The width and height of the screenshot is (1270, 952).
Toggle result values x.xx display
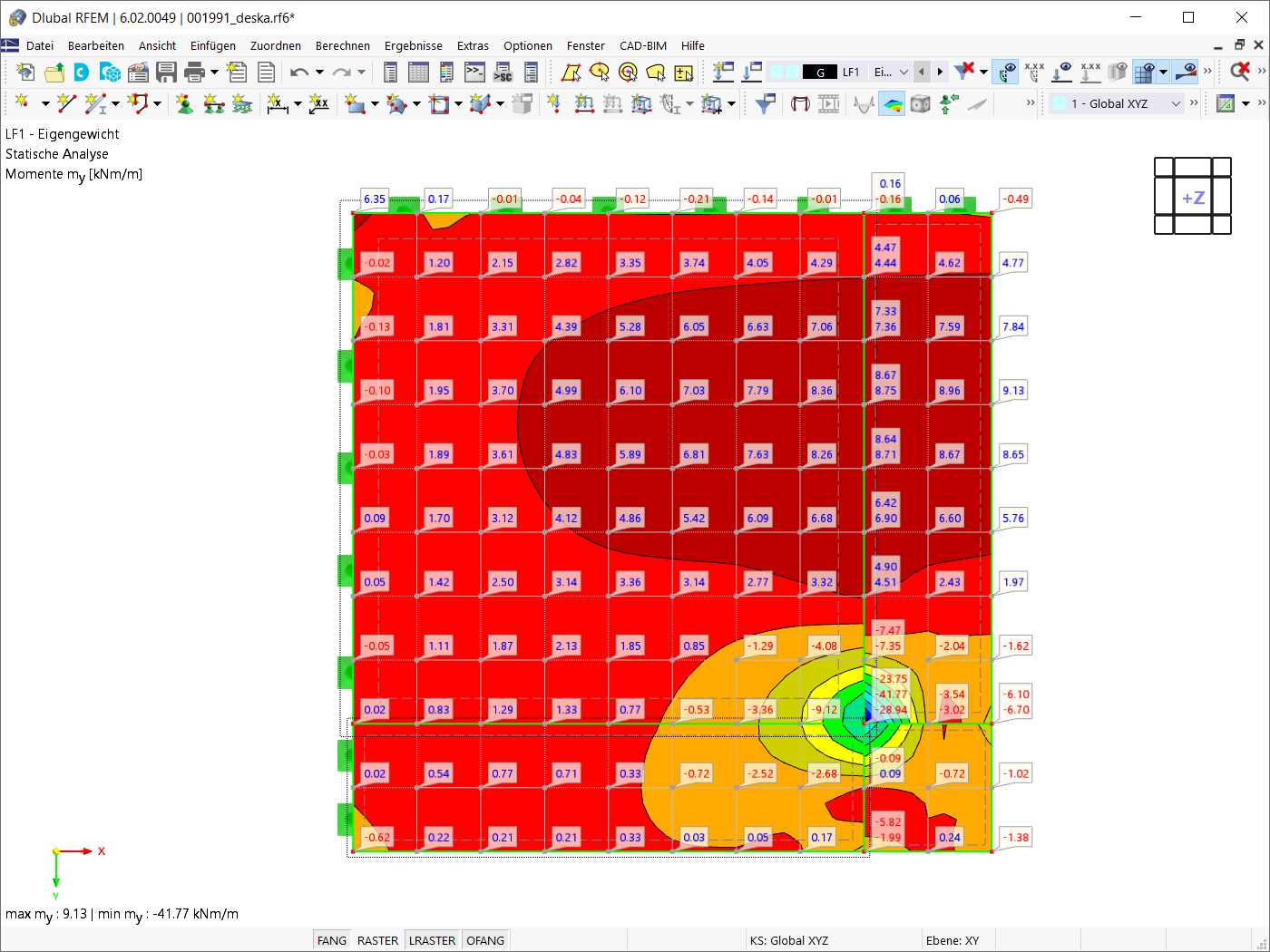(1033, 72)
